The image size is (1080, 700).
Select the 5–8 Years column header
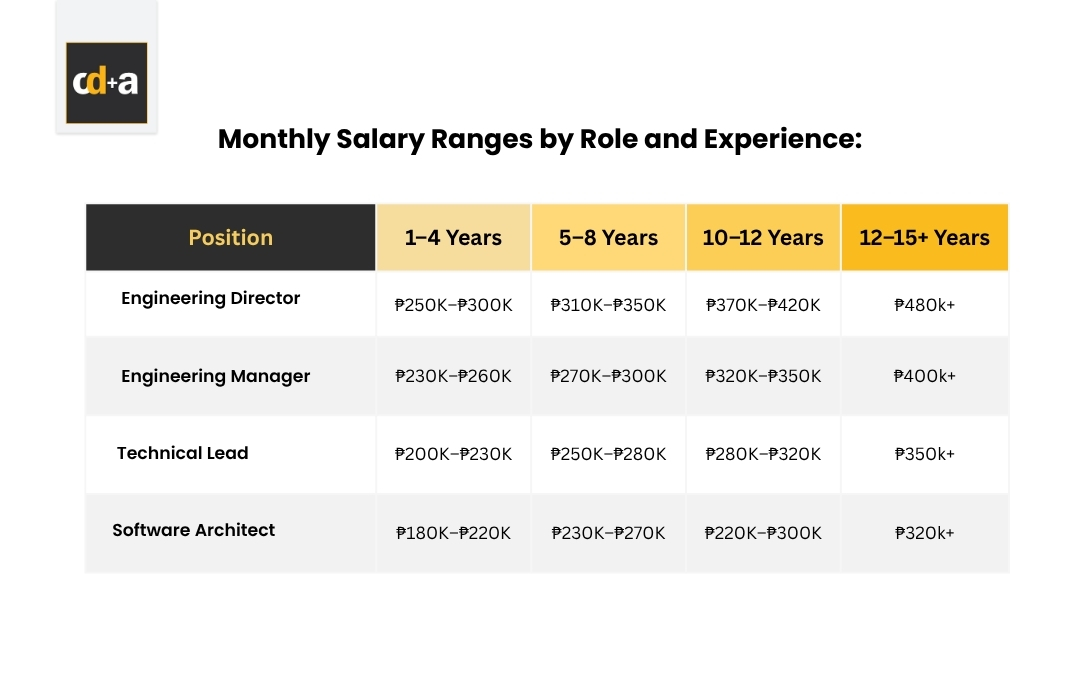[x=608, y=237]
